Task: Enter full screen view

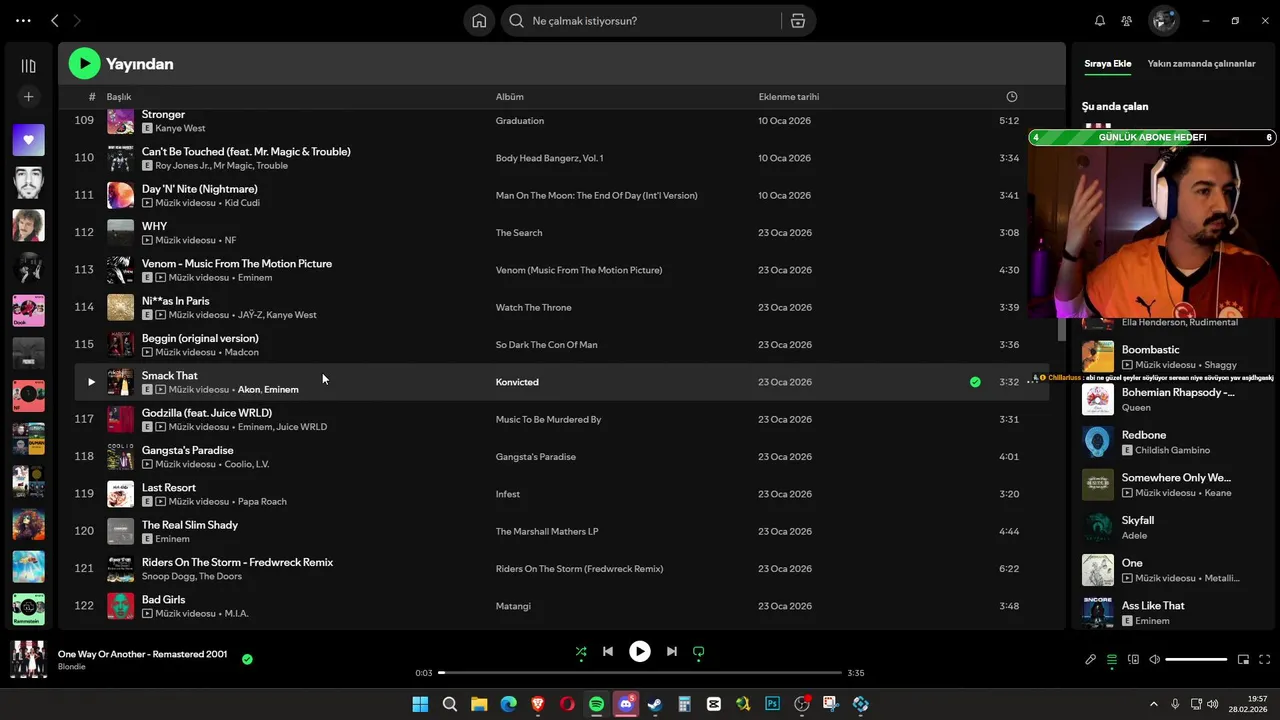Action: click(1265, 660)
